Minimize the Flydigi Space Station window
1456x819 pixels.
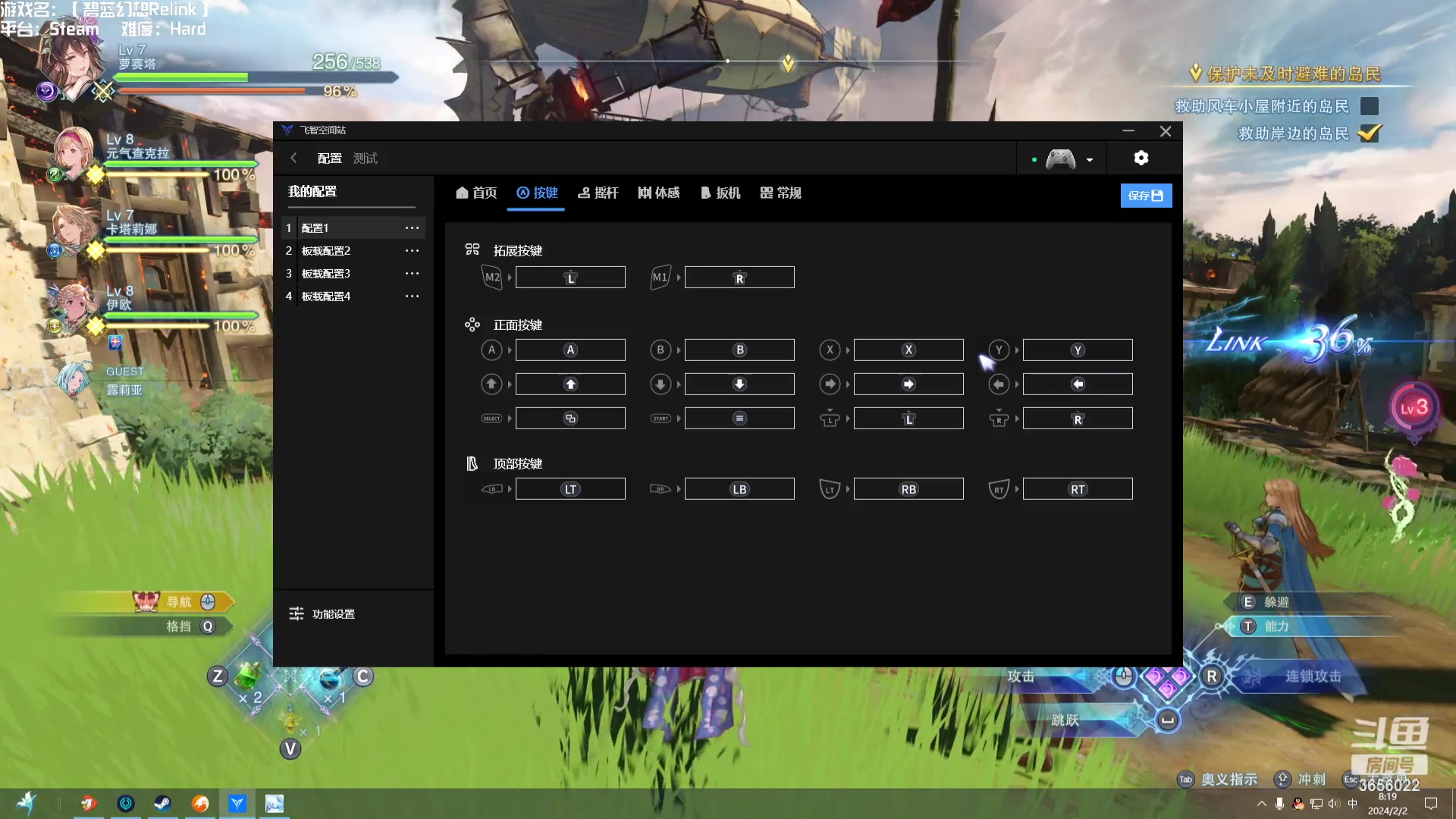point(1128,130)
